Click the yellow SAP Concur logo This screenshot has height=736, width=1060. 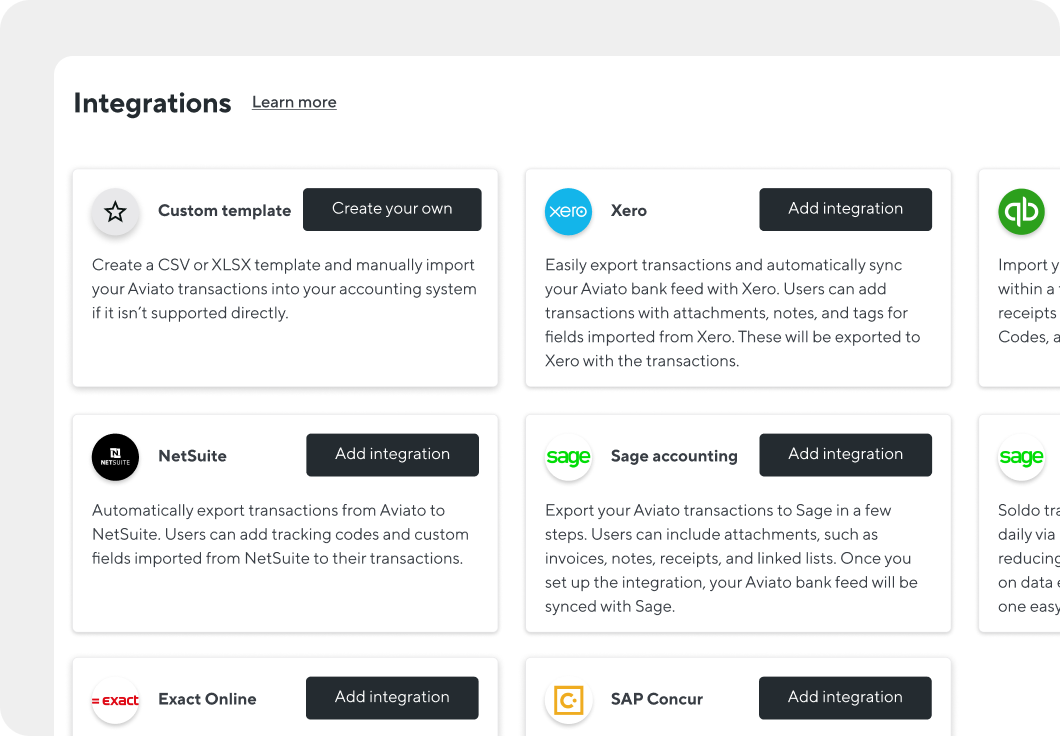coord(568,700)
